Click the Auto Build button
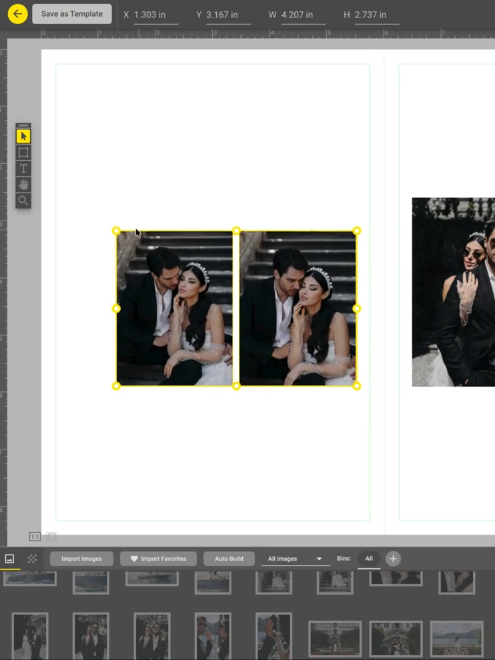This screenshot has width=495, height=660. point(229,559)
